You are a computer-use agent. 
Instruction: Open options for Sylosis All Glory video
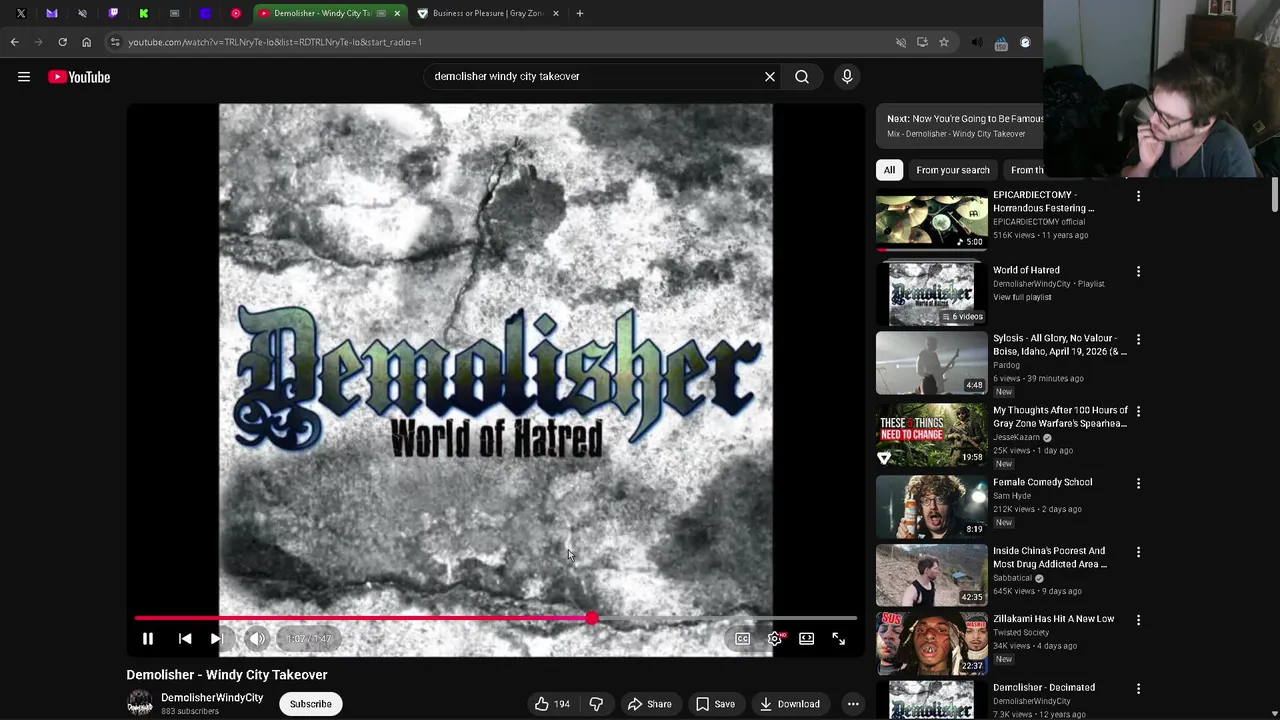pos(1138,340)
